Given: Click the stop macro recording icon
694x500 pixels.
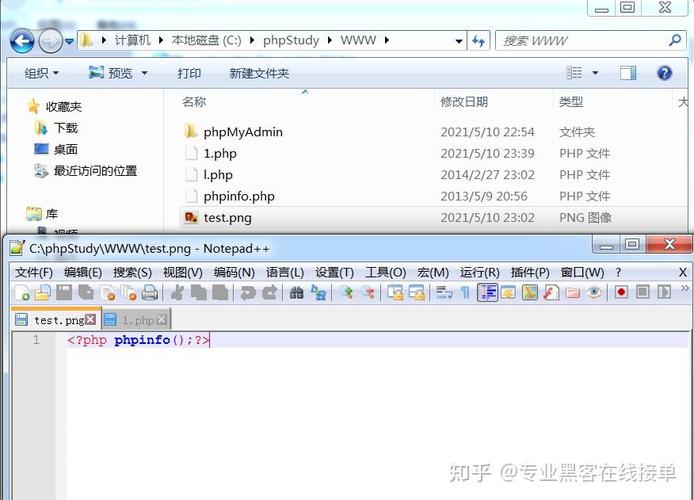Looking at the screenshot, I should click(x=643, y=293).
